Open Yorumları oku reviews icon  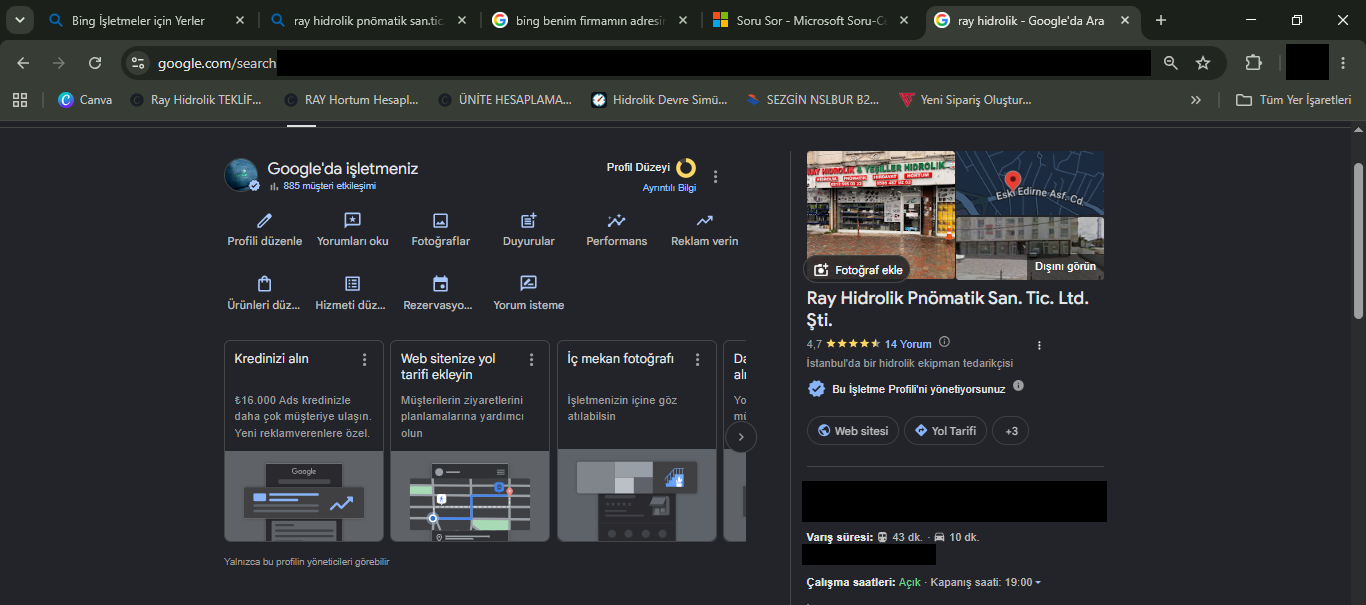tap(352, 221)
